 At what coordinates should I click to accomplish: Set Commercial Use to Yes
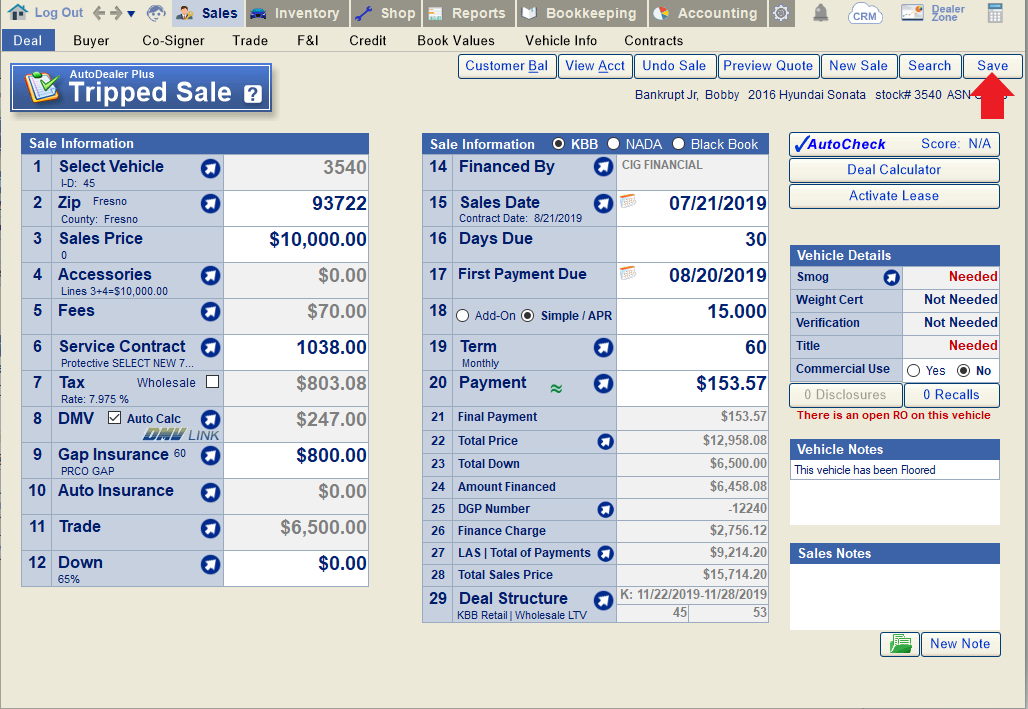913,371
